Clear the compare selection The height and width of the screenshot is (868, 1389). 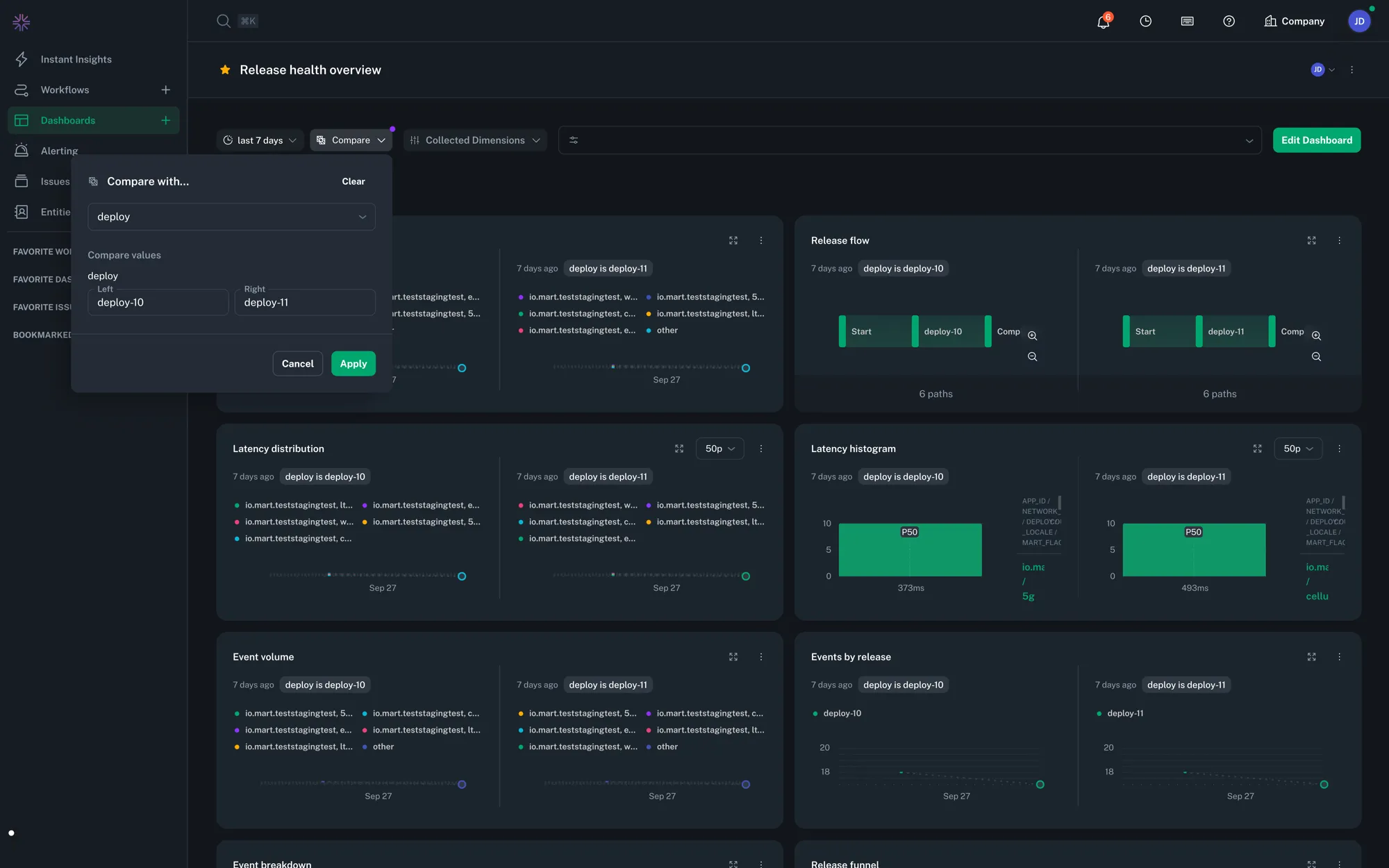coord(354,181)
